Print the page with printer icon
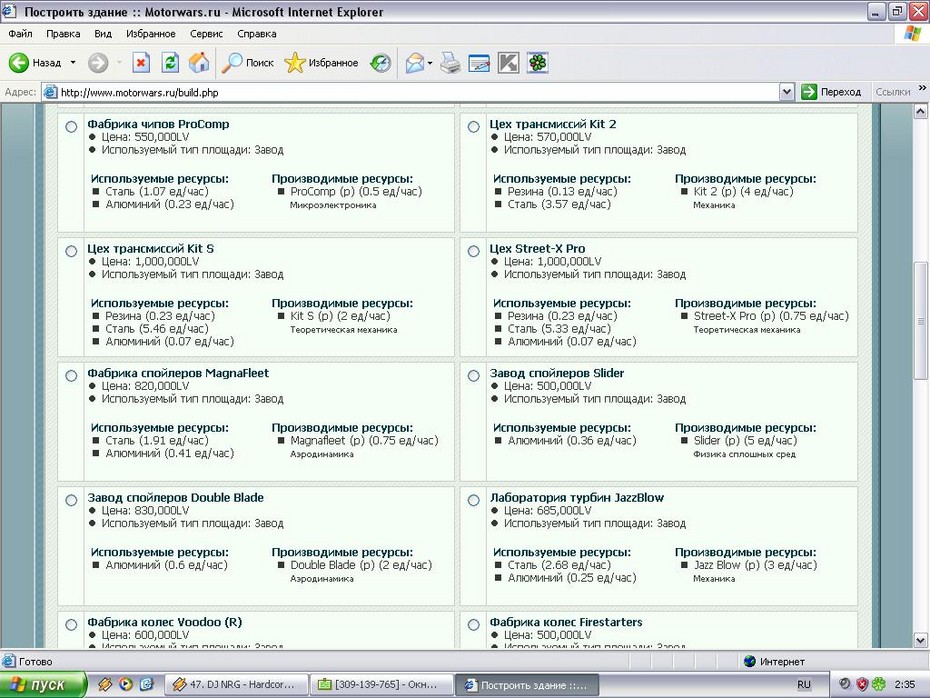 pyautogui.click(x=450, y=62)
